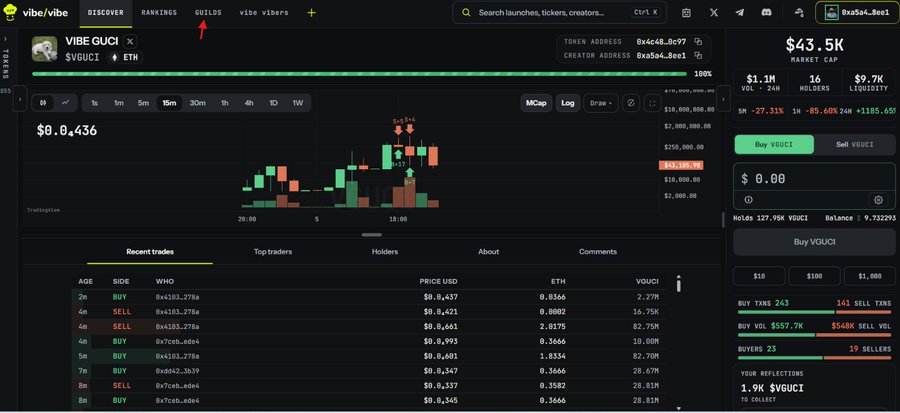Focus the search launches input field
Viewport: 900px width, 413px height.
[560, 13]
